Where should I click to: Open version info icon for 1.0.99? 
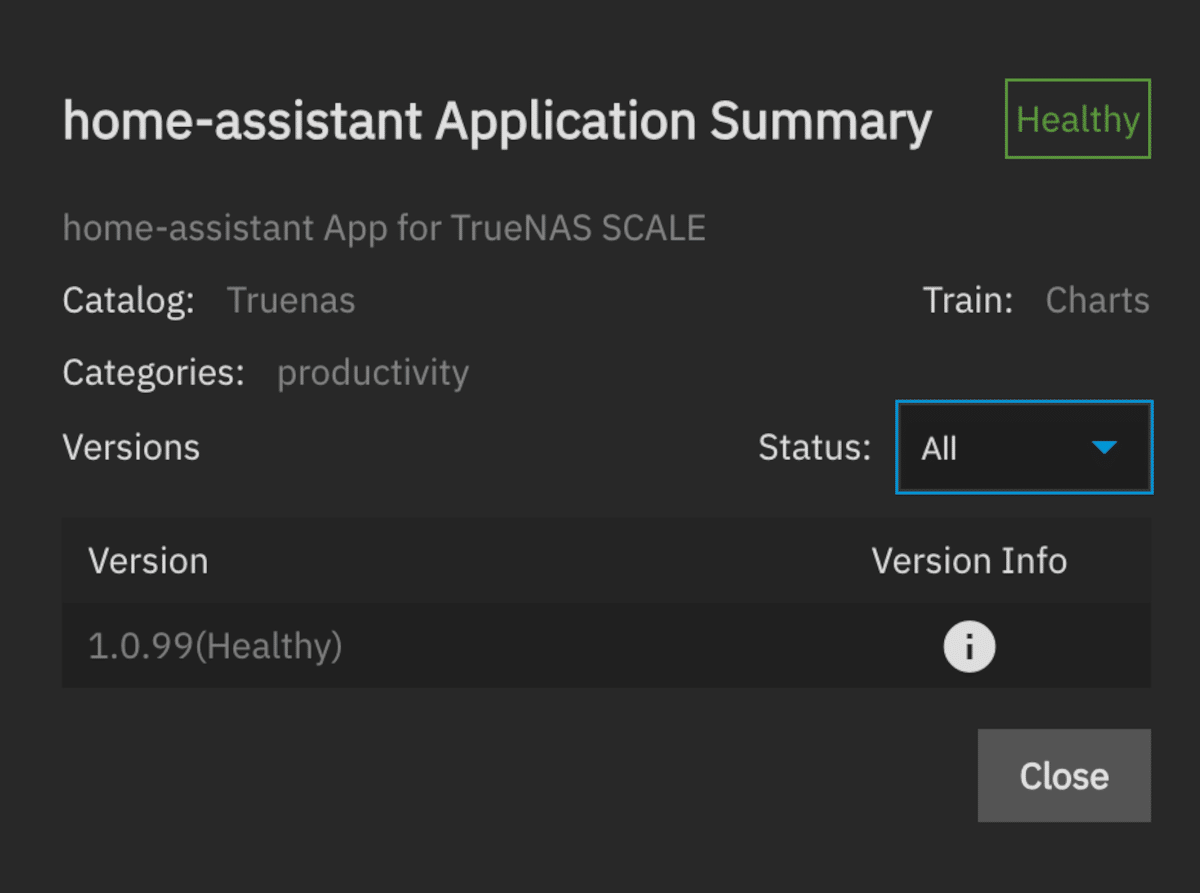[x=969, y=647]
